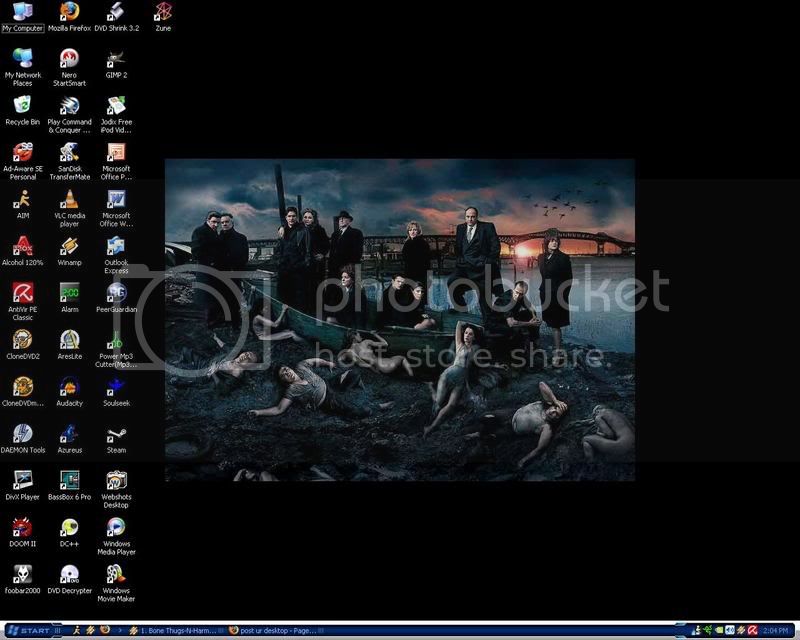Open DAEMON Tools desktop icon

click(x=22, y=439)
